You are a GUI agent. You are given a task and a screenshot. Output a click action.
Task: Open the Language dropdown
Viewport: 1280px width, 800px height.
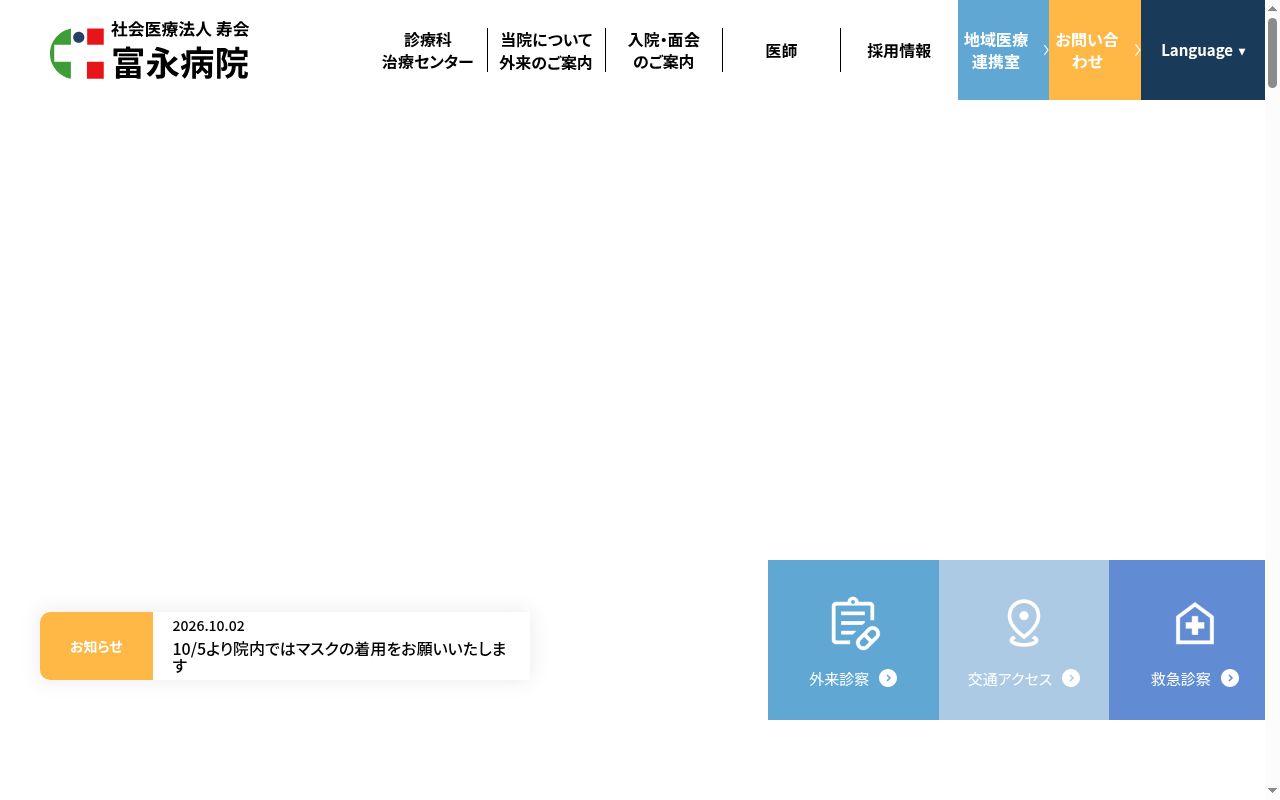point(1203,50)
